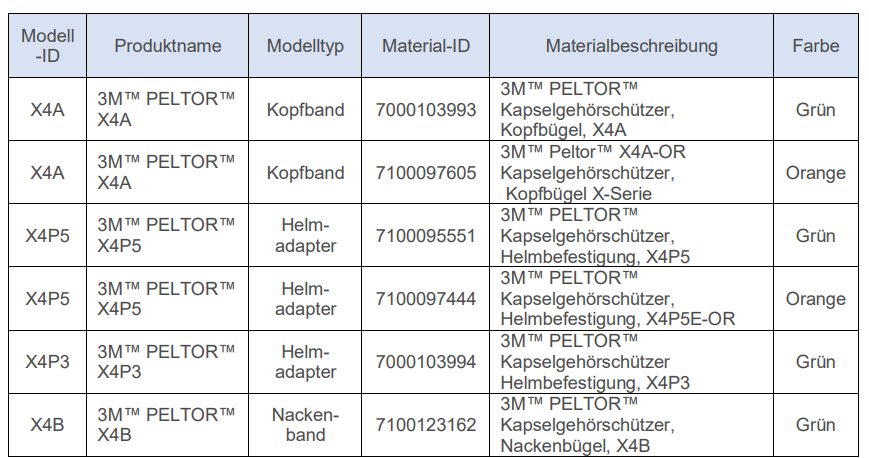Click the 3M PELTOR X4P3 product name
869x458 pixels.
166,362
